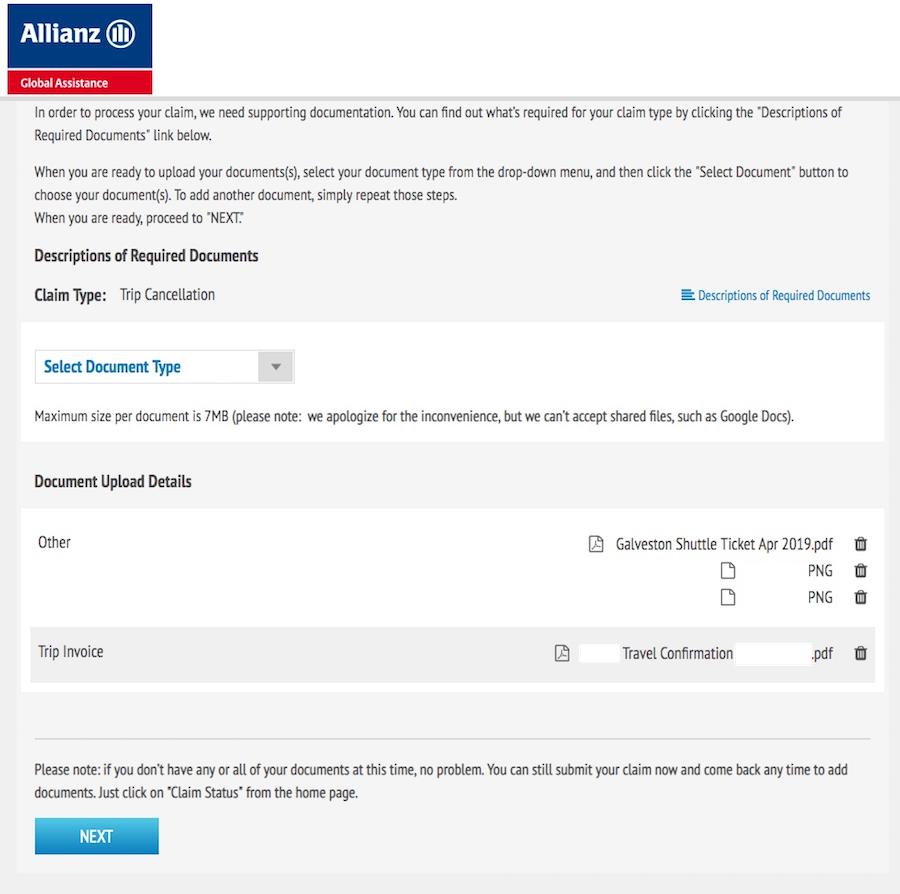Select the Trip Invoice row label
This screenshot has width=900, height=894.
(x=71, y=652)
